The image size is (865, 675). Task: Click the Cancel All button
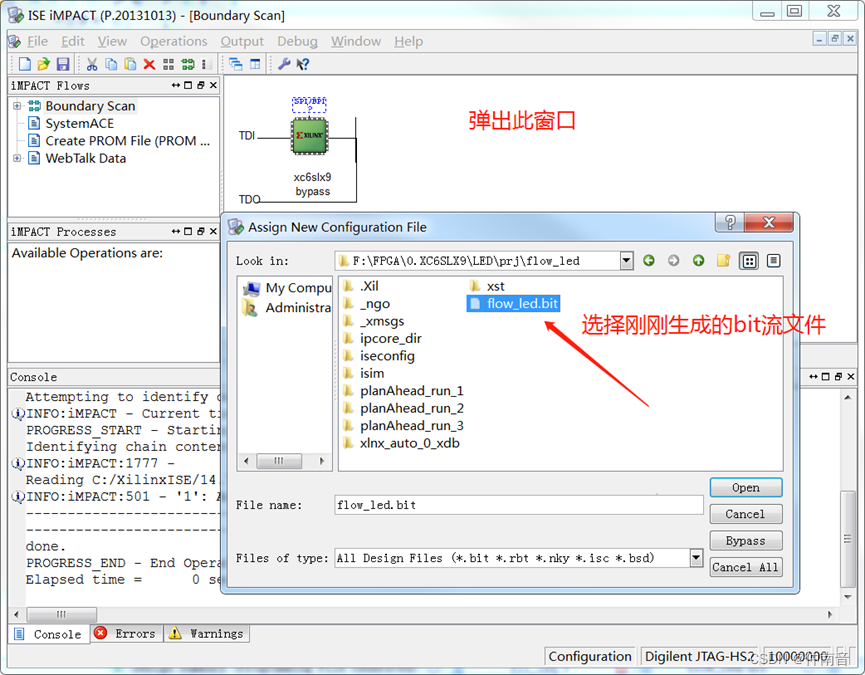coord(746,567)
